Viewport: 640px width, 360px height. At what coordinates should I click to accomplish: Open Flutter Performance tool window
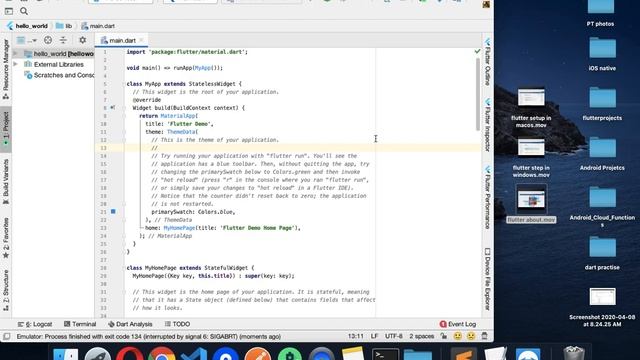(x=487, y=197)
